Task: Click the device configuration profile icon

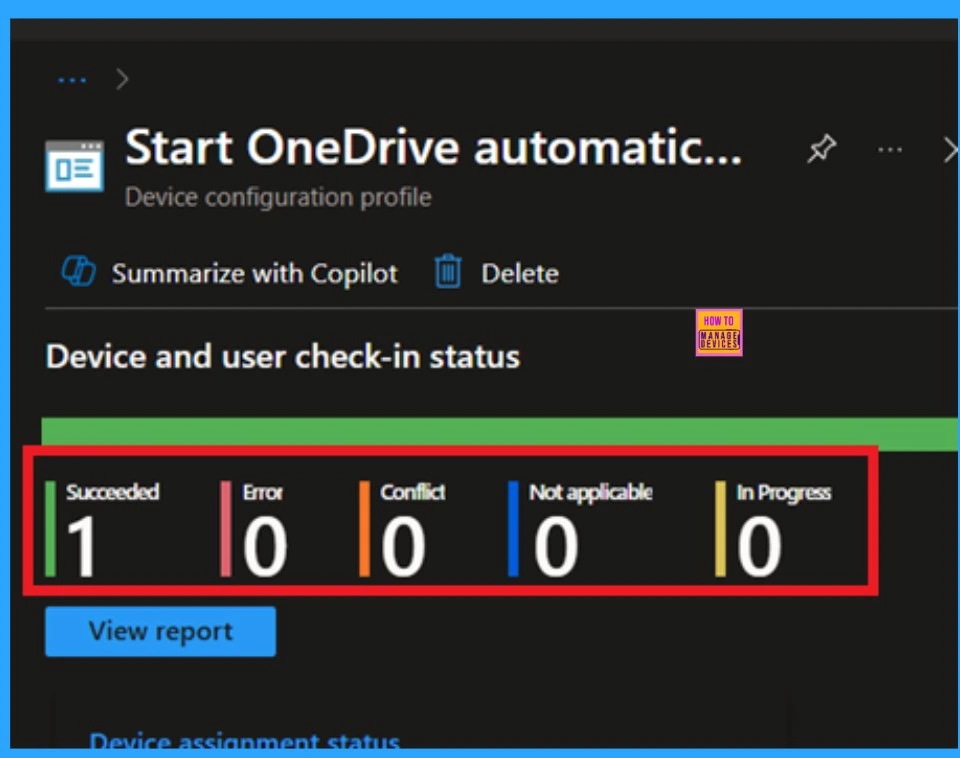Action: (74, 164)
